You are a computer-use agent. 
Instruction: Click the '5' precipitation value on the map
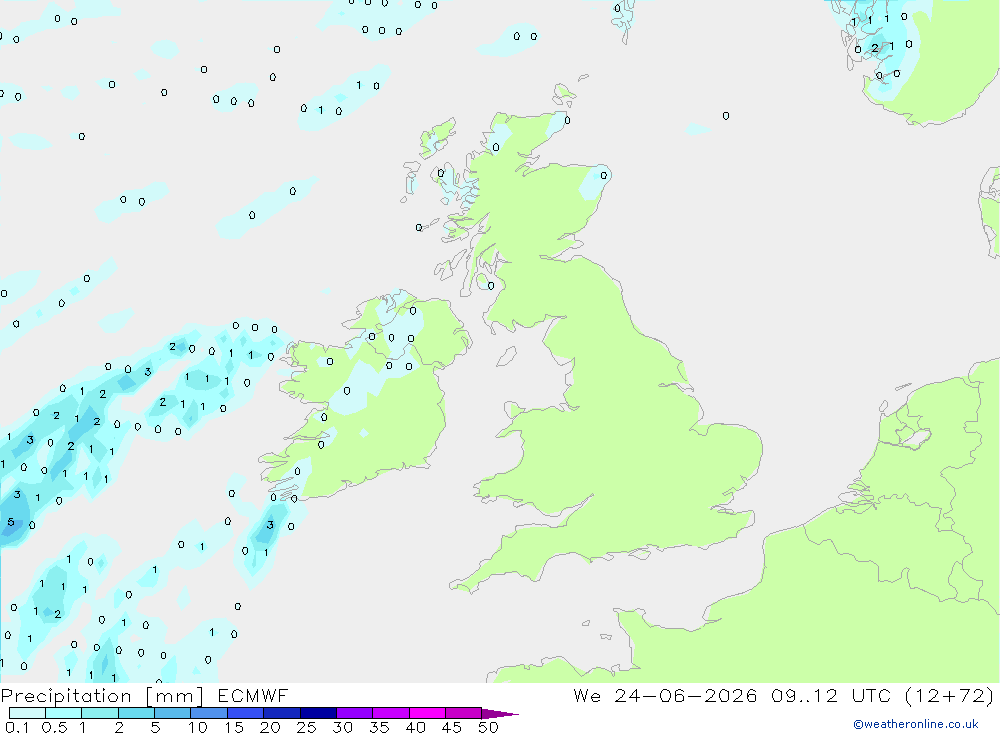[x=11, y=522]
